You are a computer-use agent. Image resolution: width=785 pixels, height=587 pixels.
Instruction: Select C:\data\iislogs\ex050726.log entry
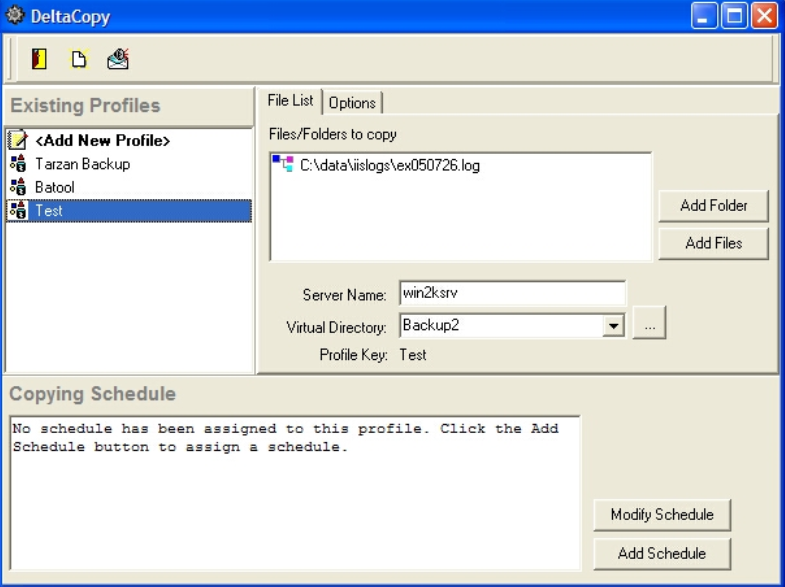pyautogui.click(x=389, y=165)
